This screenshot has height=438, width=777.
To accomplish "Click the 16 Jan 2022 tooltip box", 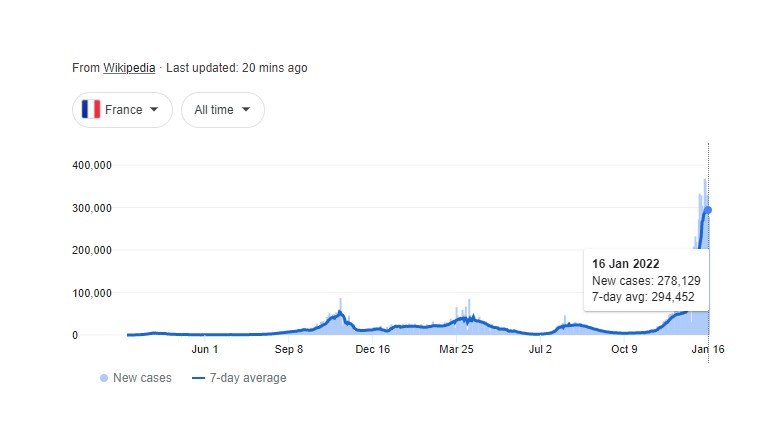I will coord(647,280).
